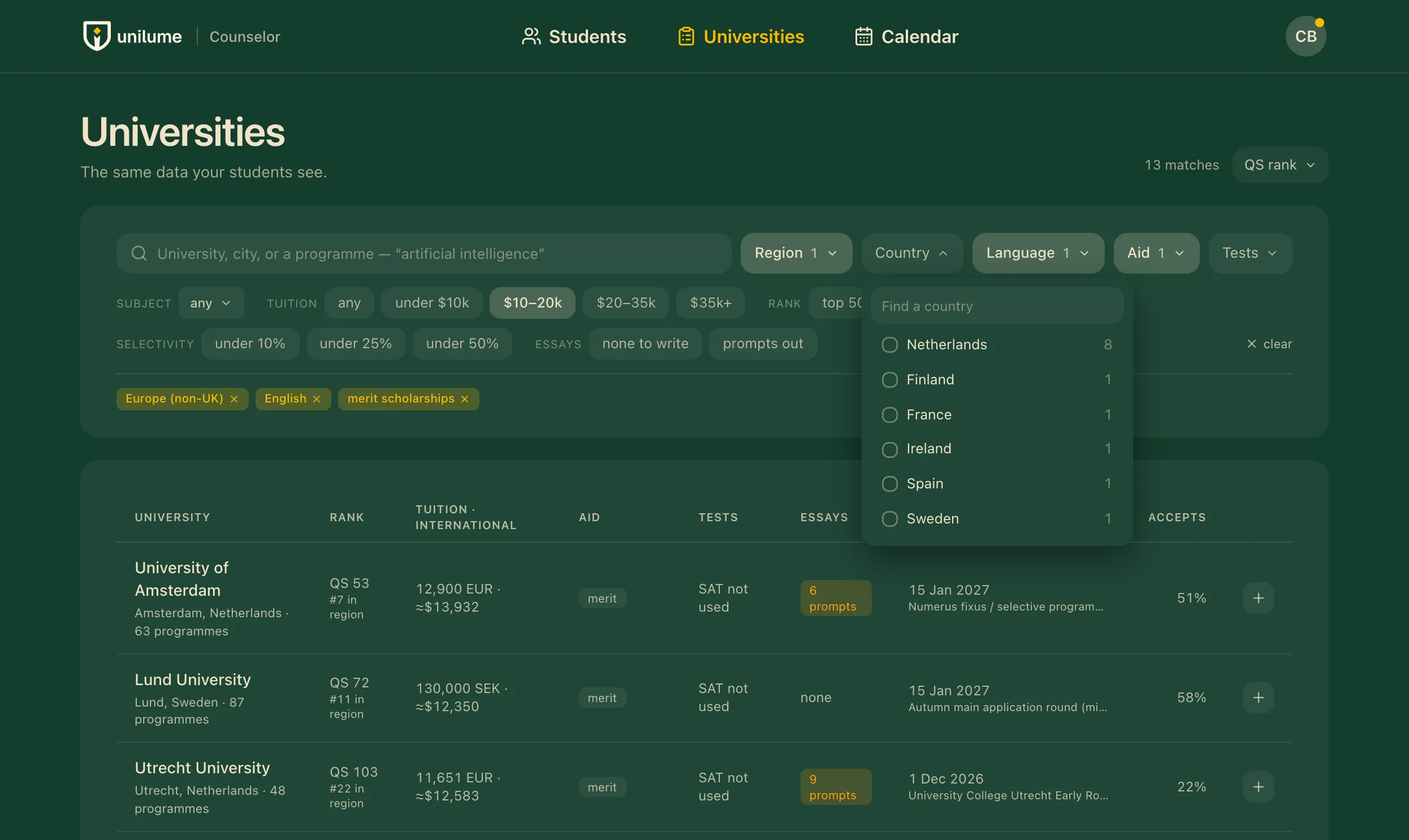Screen dimensions: 1409x840
Task: Go to the Students tab
Action: tap(573, 36)
